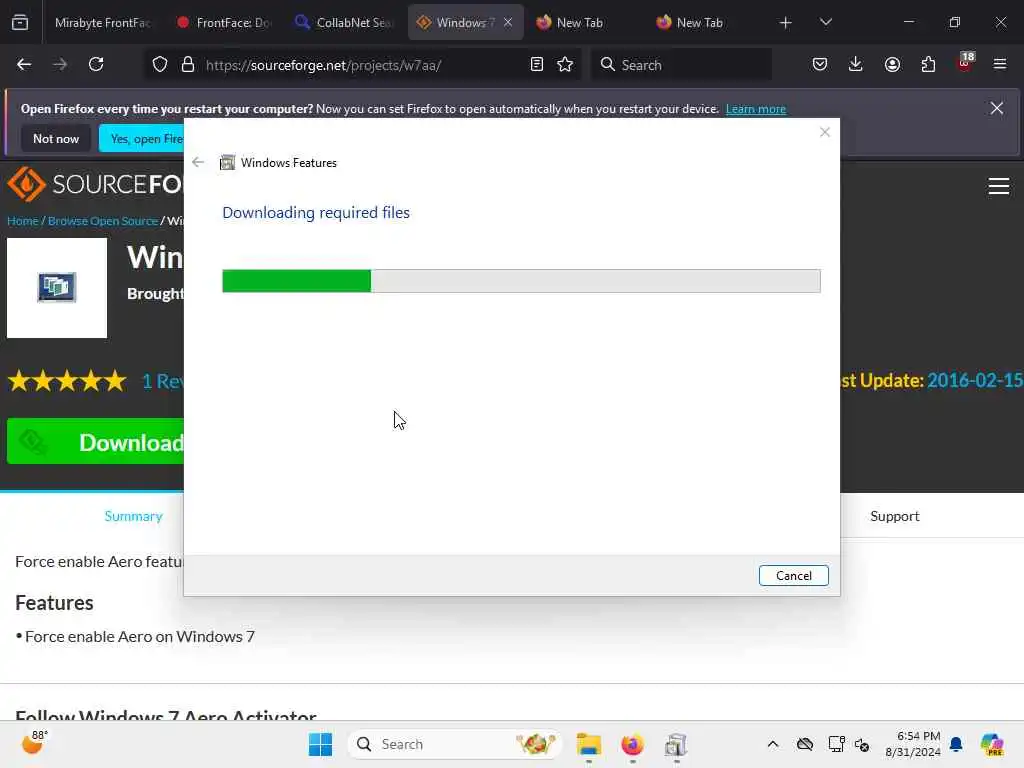The height and width of the screenshot is (768, 1024).
Task: Save page to Pocket
Action: click(x=820, y=65)
